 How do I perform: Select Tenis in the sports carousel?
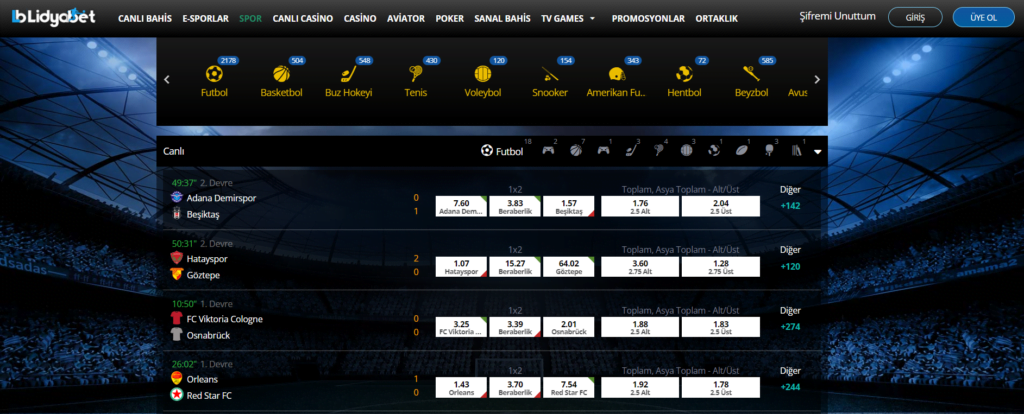pos(415,81)
